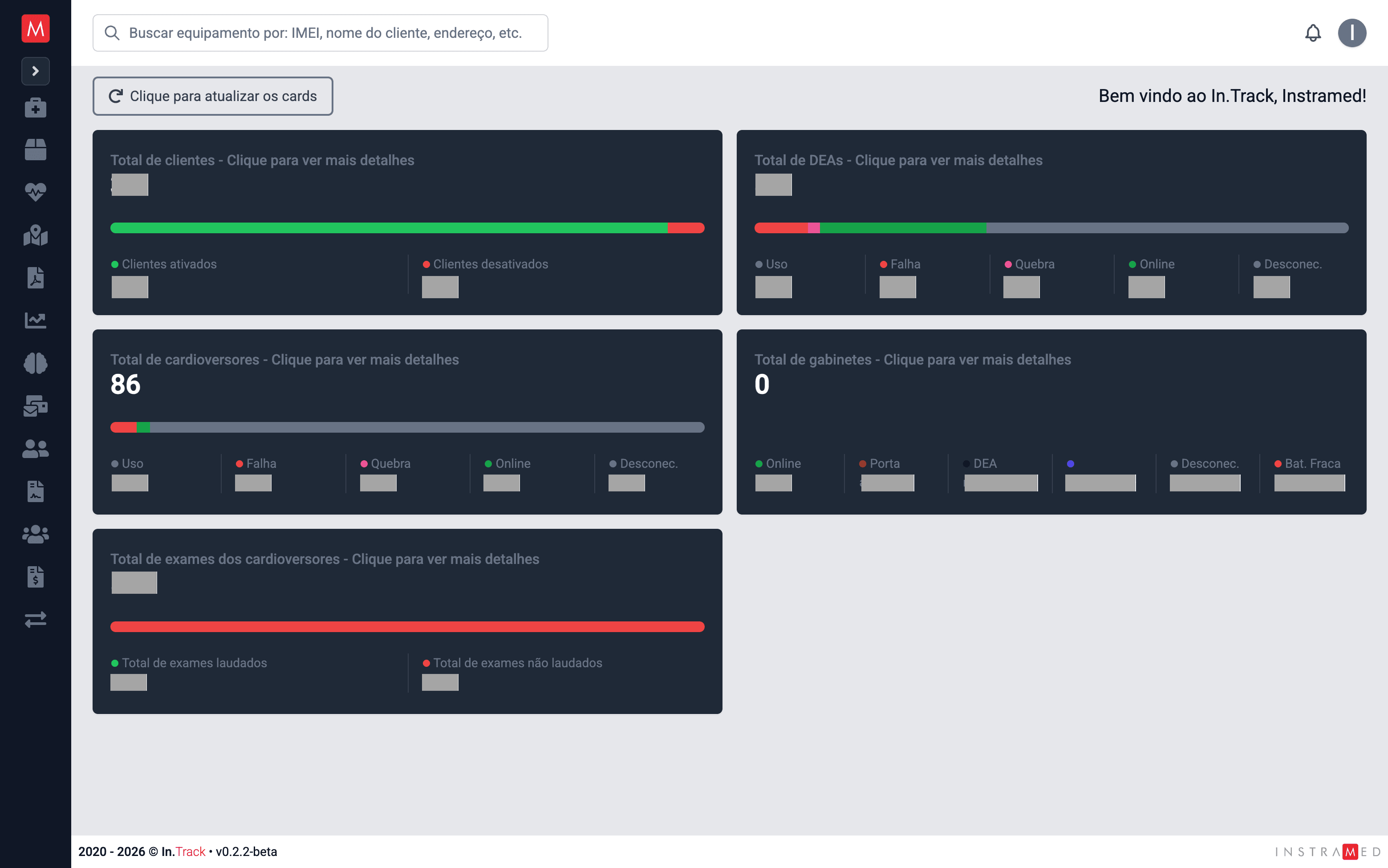Open the box package sidebar icon

pos(36,150)
